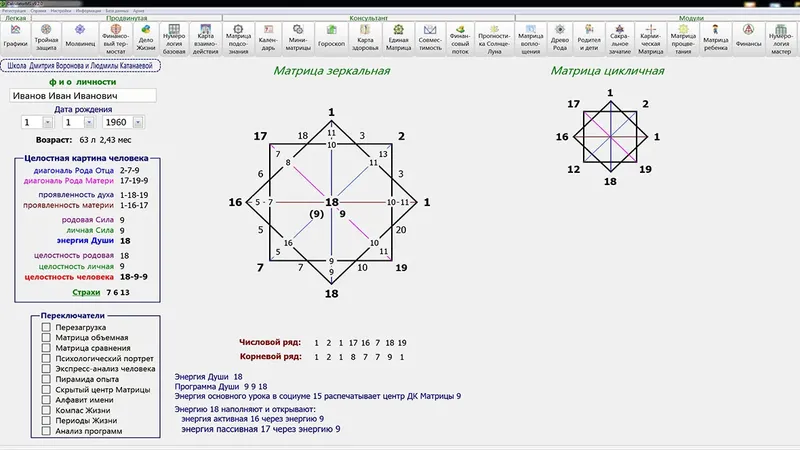Open Сакральное зачатие tool

619,39
